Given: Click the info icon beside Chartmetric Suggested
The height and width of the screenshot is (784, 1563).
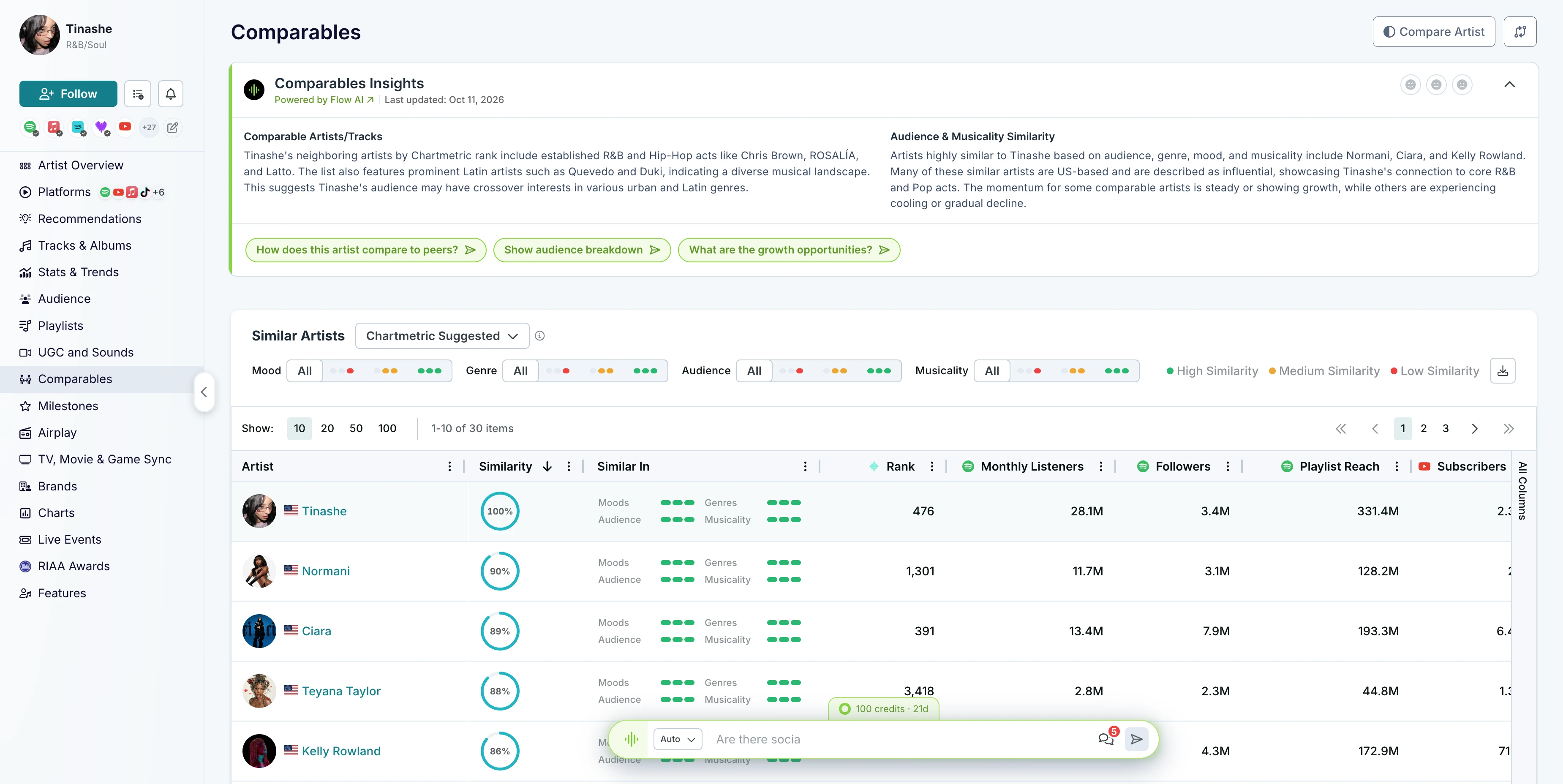Looking at the screenshot, I should pyautogui.click(x=540, y=335).
